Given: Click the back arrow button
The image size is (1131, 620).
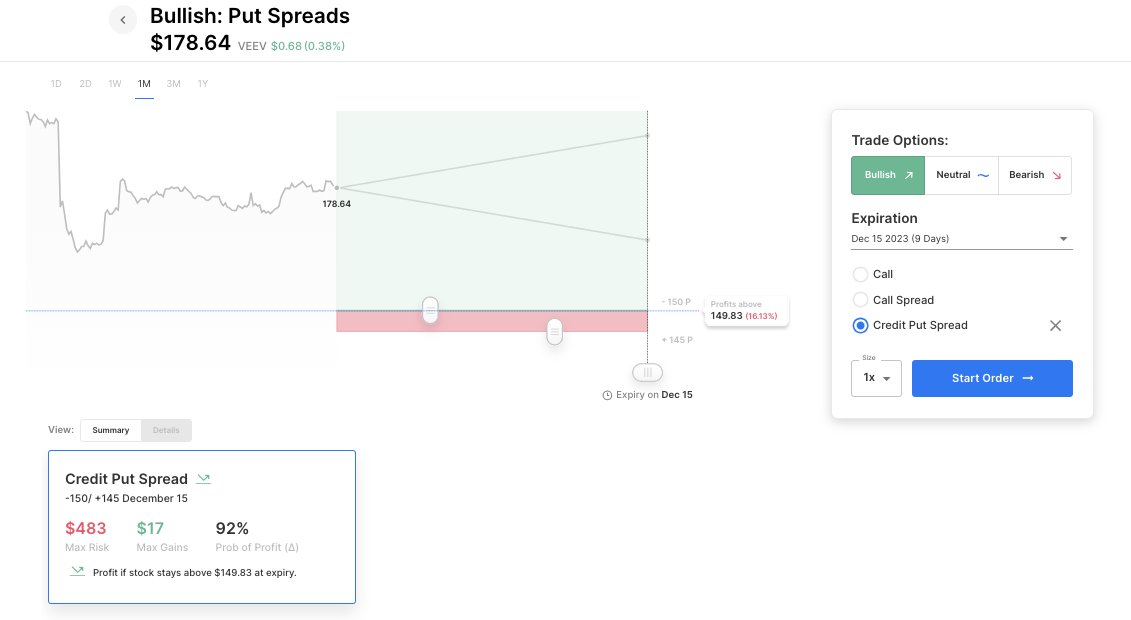Looking at the screenshot, I should (123, 20).
